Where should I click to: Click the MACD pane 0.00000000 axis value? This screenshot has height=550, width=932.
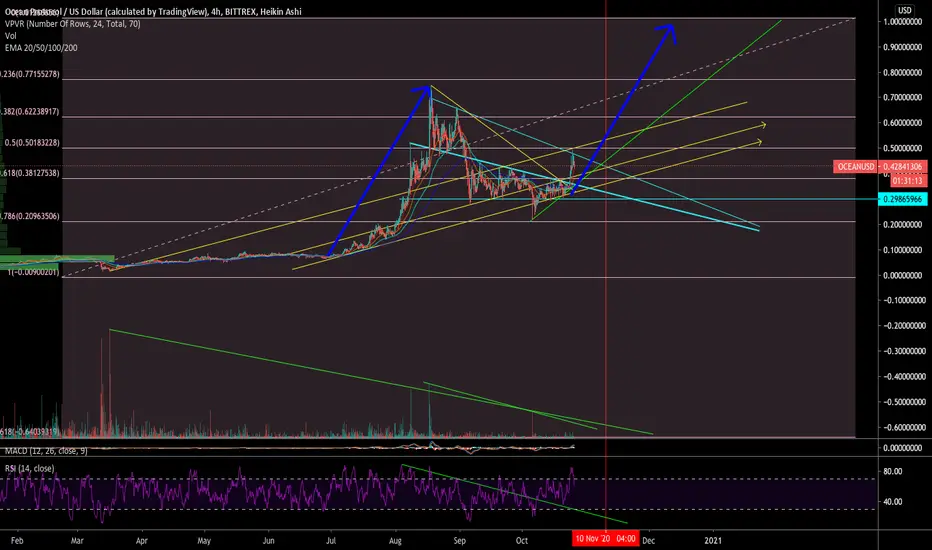(902, 448)
